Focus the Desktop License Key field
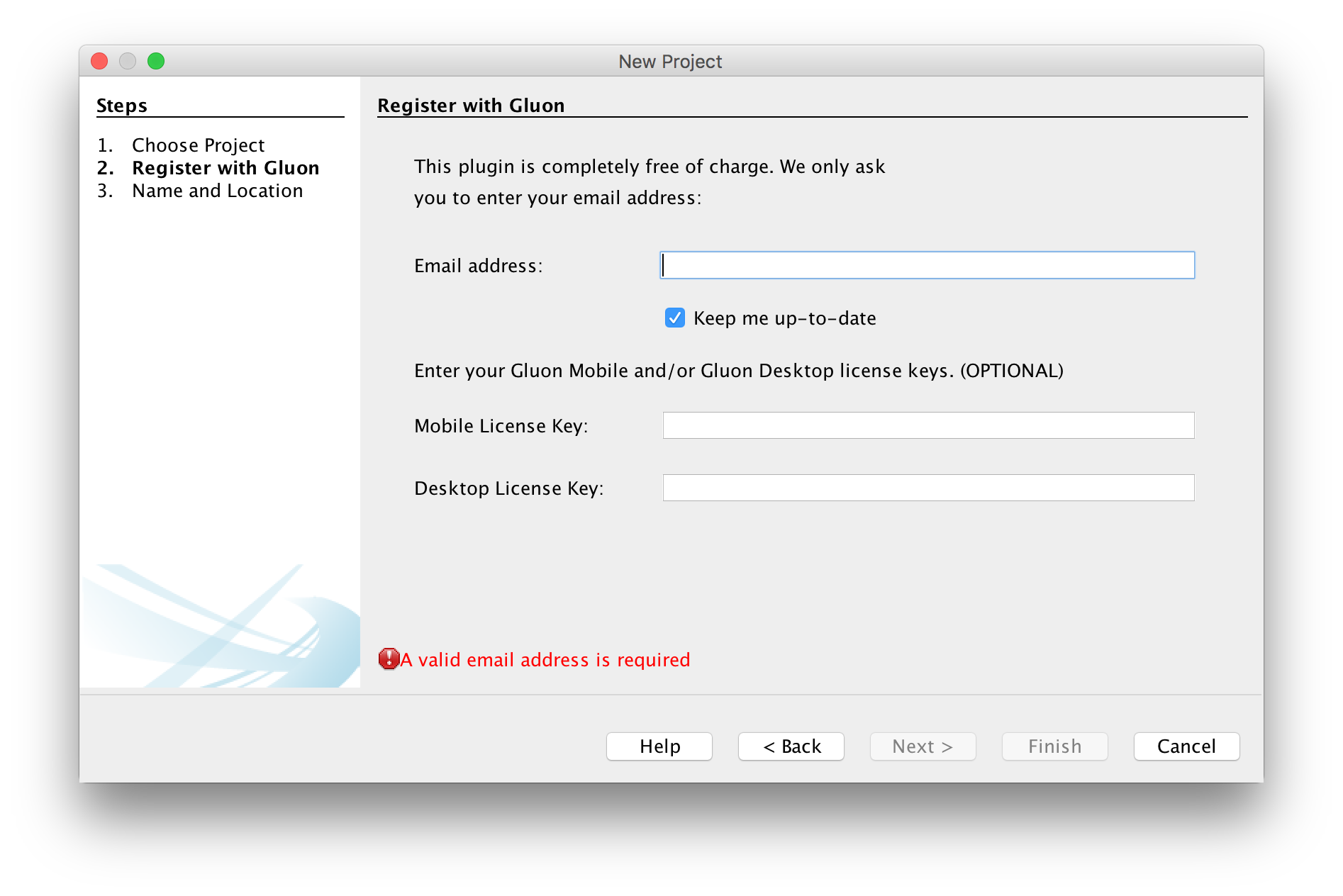 929,488
